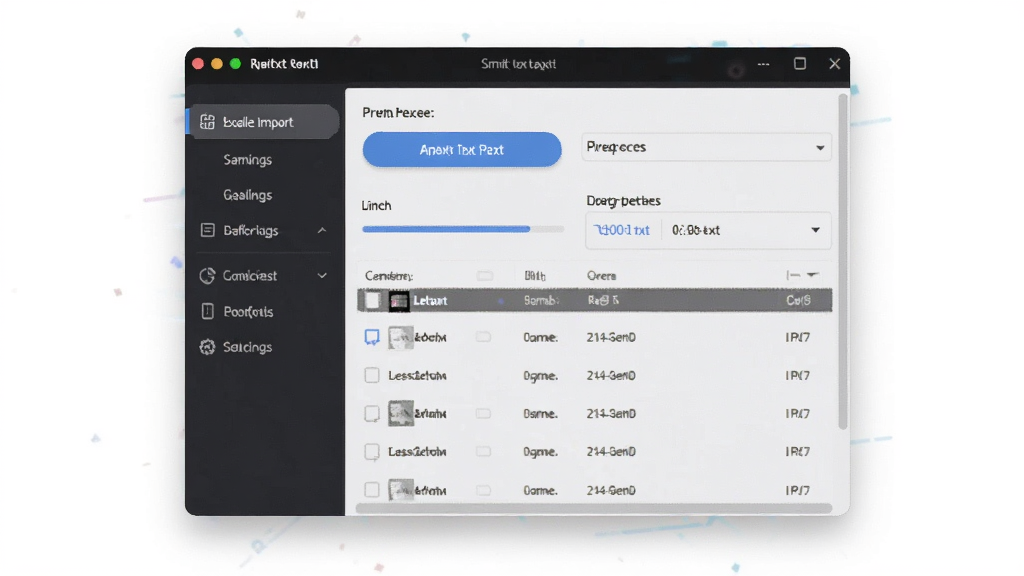Click the Excelle Import sidebar icon

[x=207, y=122]
